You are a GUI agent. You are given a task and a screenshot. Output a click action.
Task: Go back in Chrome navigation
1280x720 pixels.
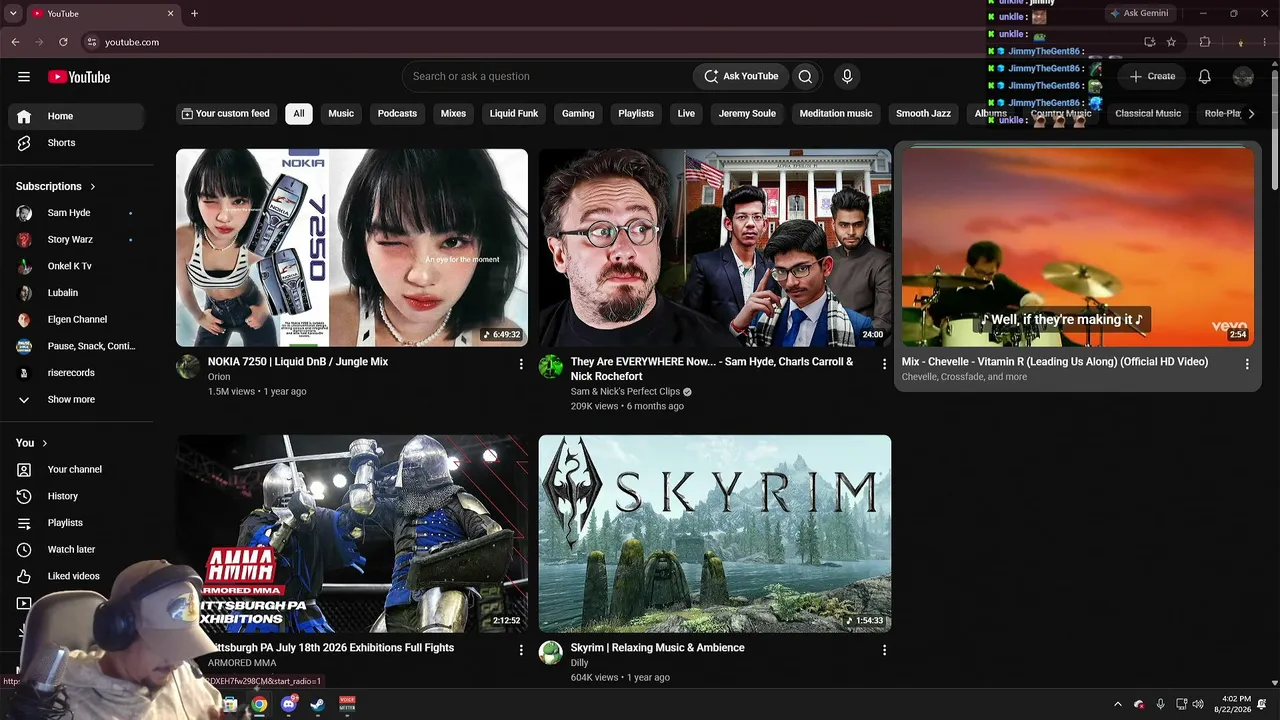point(15,42)
